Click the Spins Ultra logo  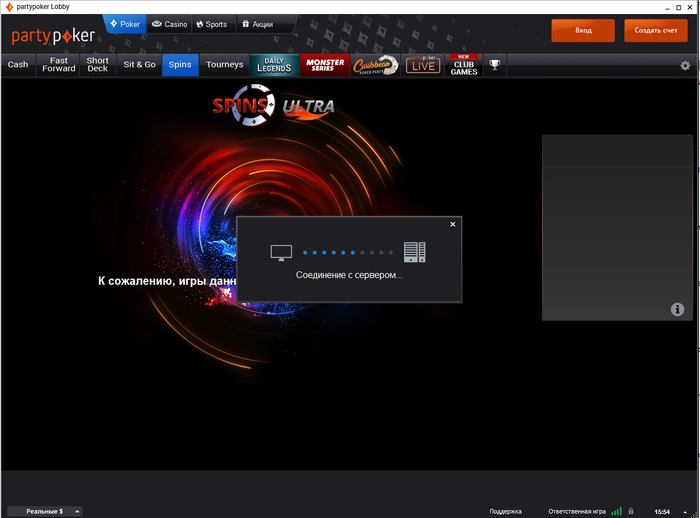pyautogui.click(x=273, y=105)
